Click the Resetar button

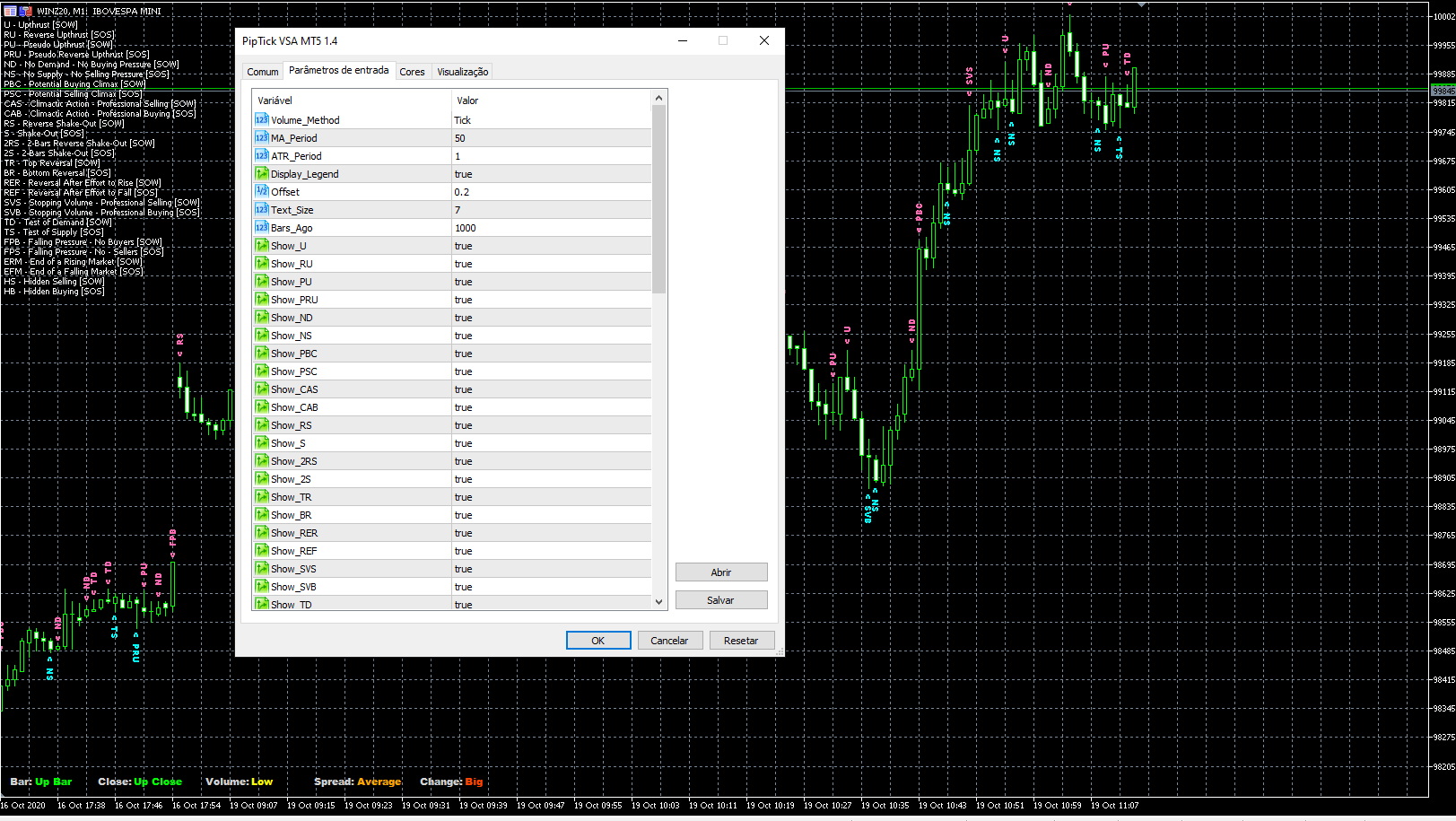pyautogui.click(x=741, y=641)
